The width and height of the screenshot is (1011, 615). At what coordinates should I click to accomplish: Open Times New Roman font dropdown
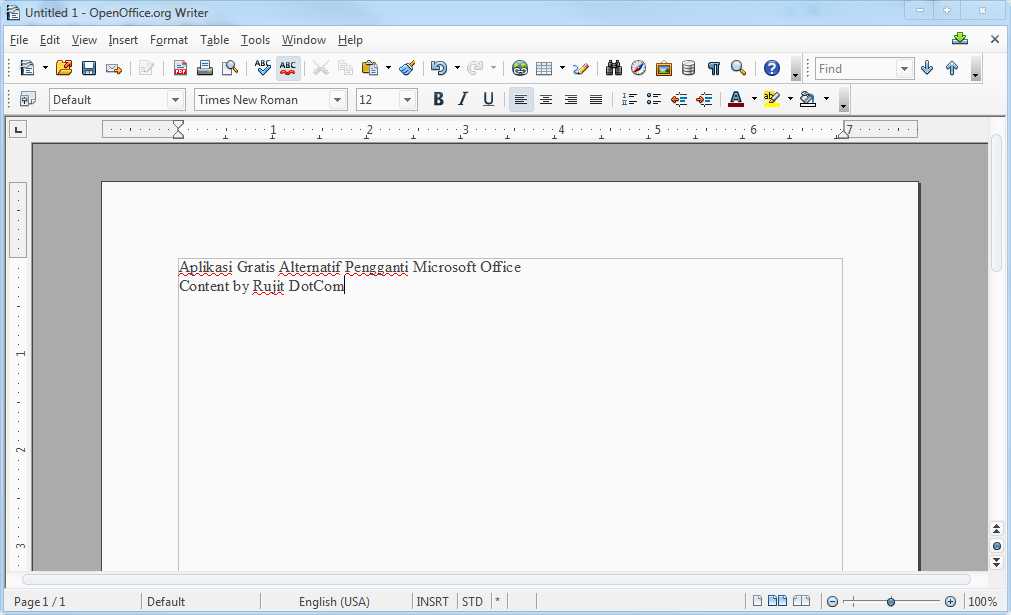pyautogui.click(x=337, y=100)
